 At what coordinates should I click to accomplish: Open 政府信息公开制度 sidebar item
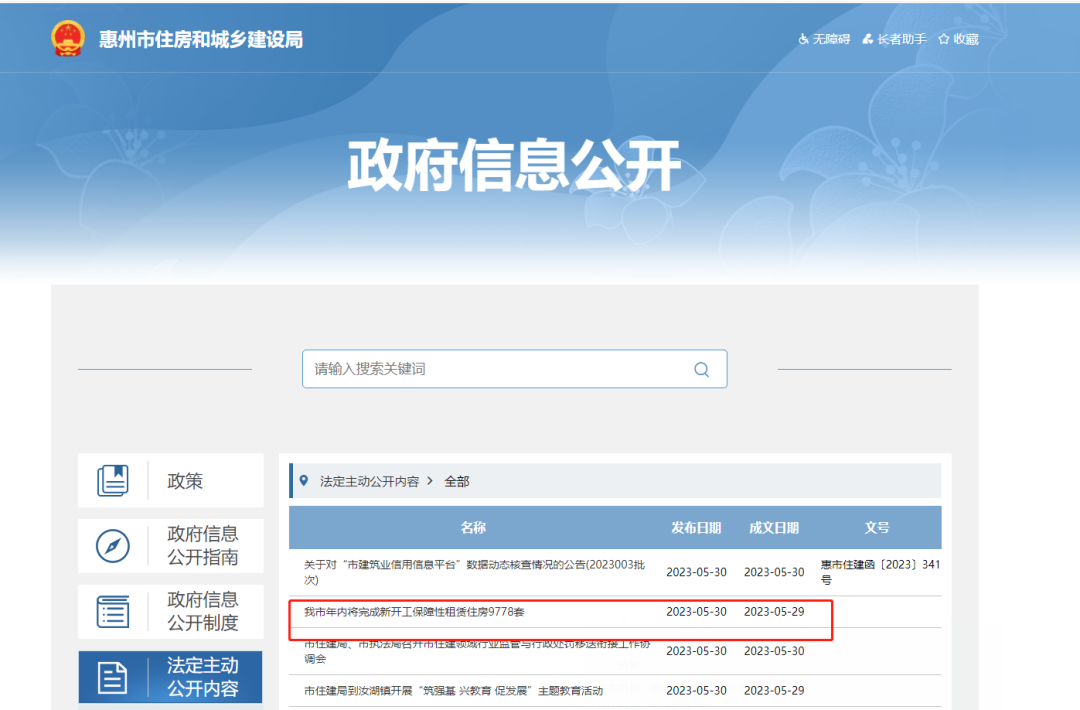171,612
